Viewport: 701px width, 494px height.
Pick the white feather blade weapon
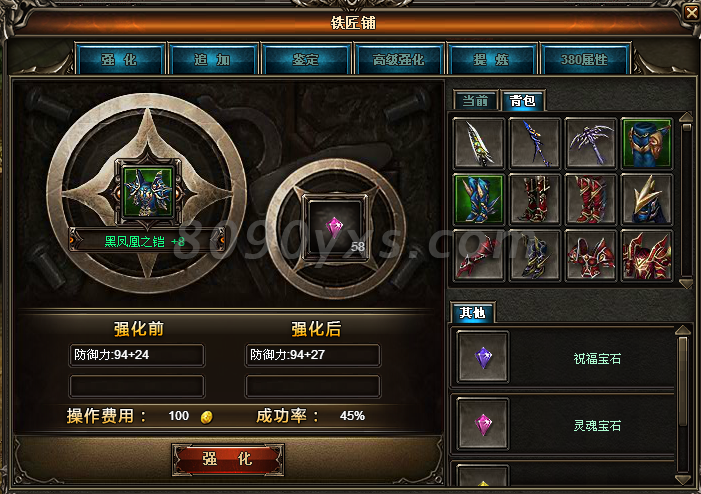coord(479,143)
